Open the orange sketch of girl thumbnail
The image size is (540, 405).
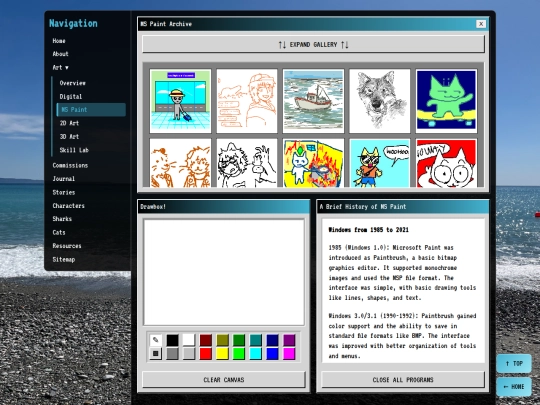tap(247, 101)
